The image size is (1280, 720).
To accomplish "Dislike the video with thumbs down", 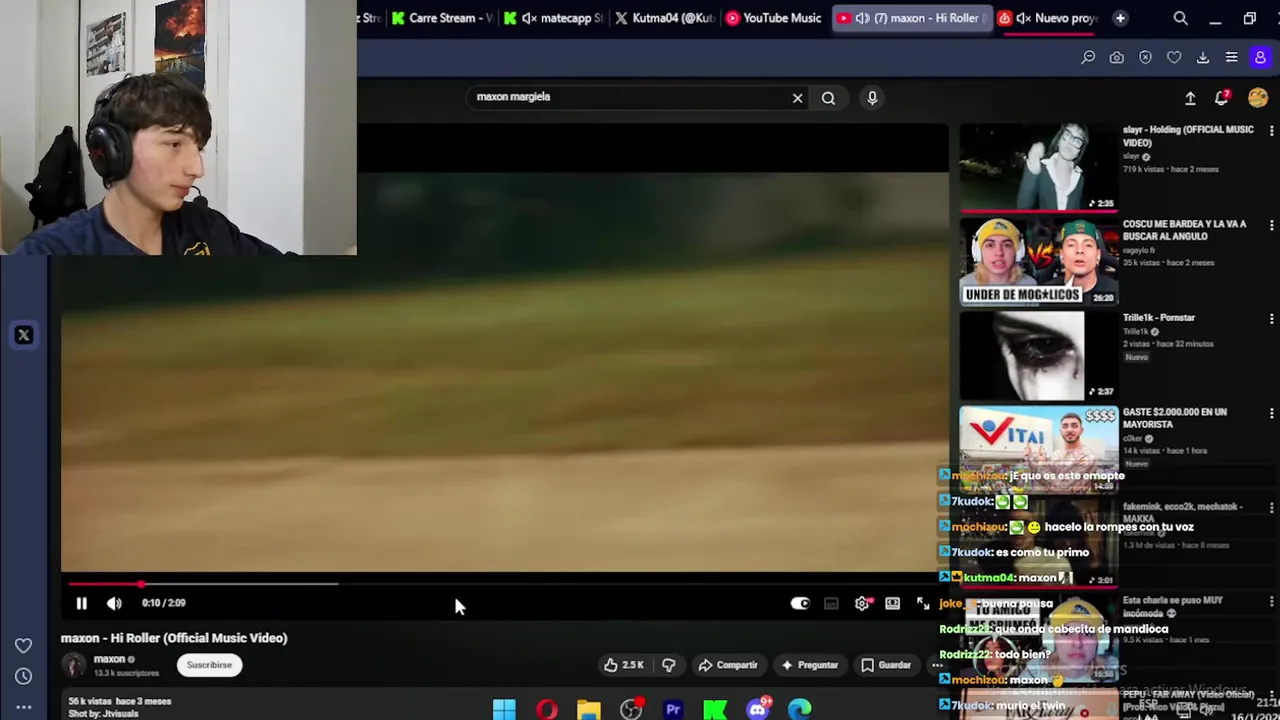I will click(669, 665).
